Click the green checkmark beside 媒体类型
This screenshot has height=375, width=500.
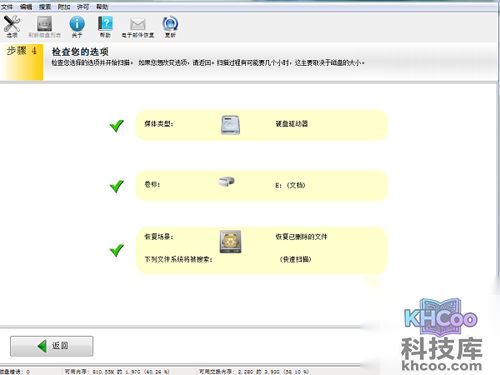(x=117, y=126)
